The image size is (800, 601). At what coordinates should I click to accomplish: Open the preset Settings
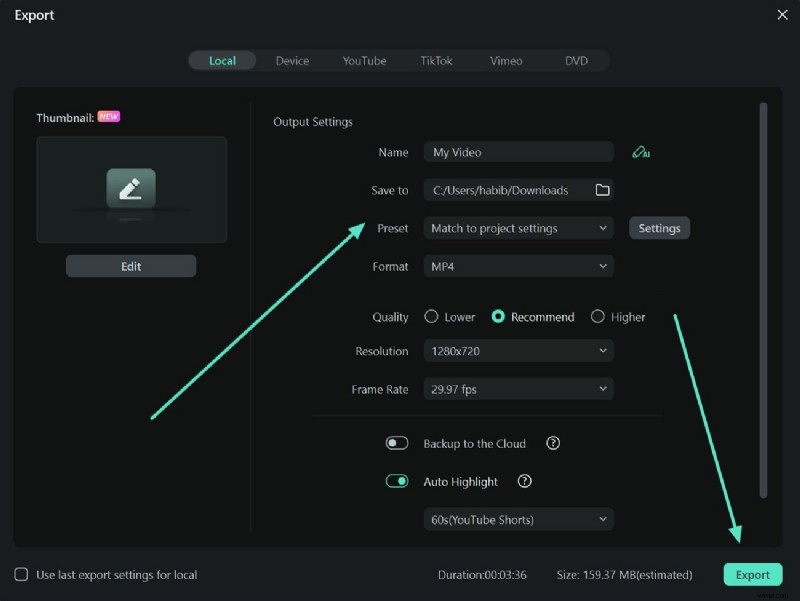659,228
